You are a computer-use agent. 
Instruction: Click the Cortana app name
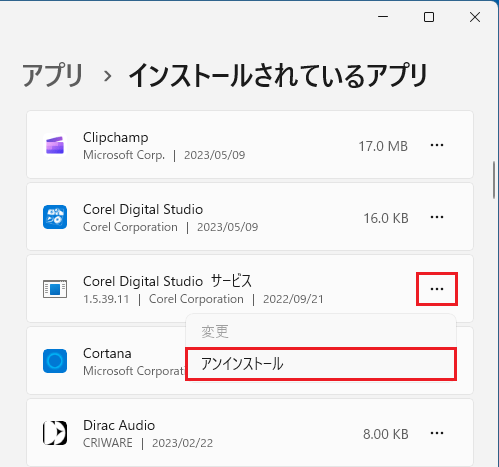click(107, 353)
